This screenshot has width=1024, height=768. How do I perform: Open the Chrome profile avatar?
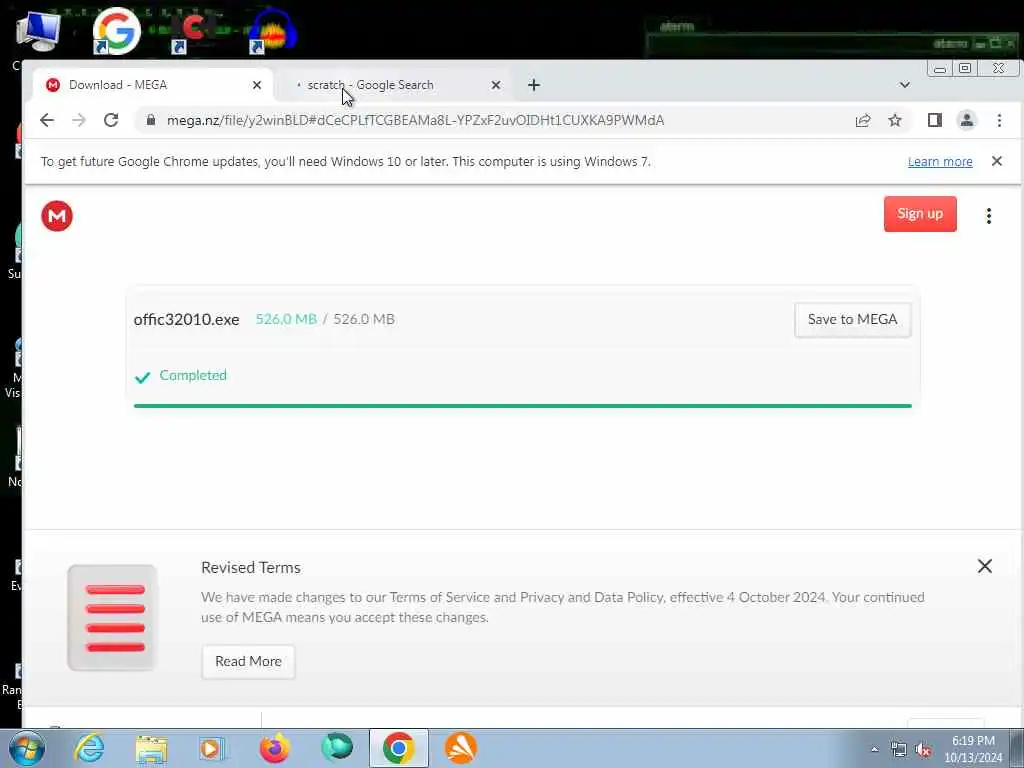(x=967, y=120)
